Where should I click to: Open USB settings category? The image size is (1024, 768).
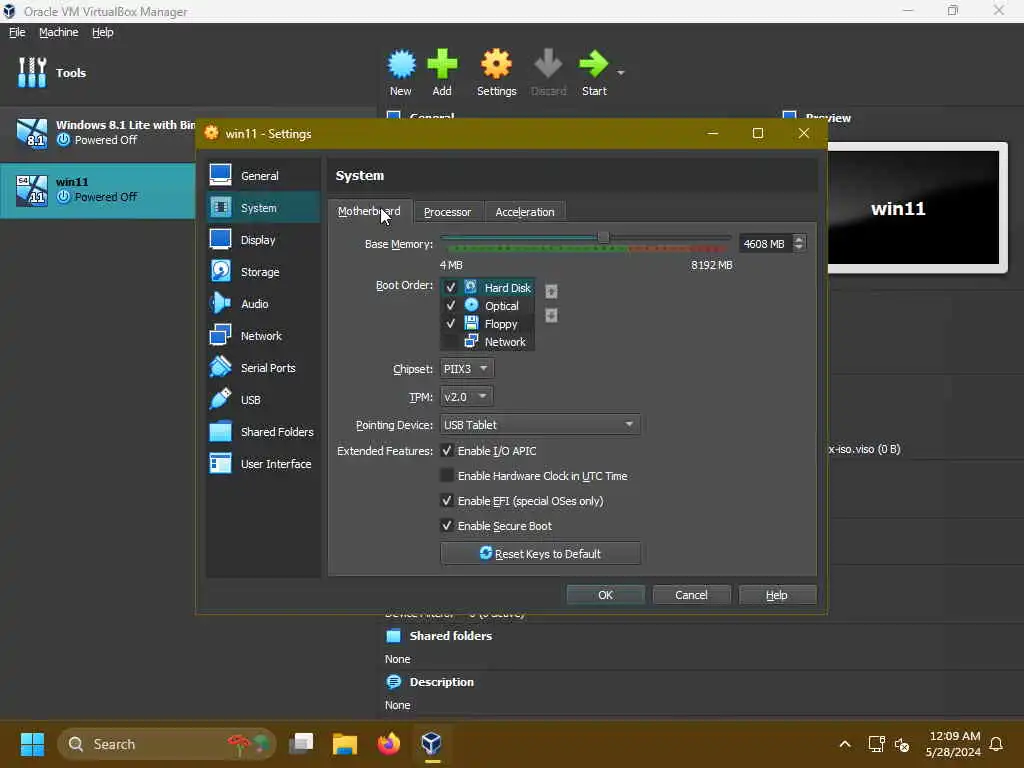point(263,400)
